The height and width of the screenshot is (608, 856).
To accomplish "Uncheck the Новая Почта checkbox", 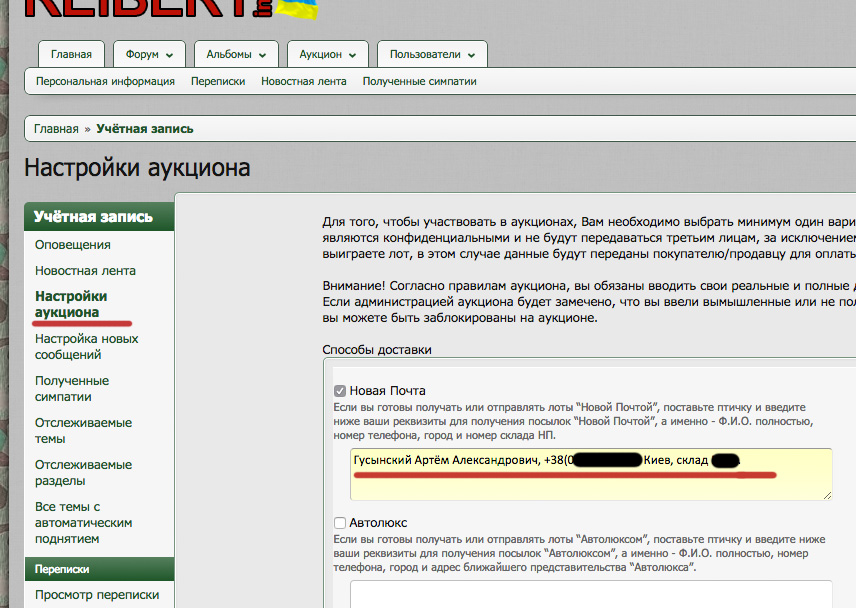I will [340, 391].
